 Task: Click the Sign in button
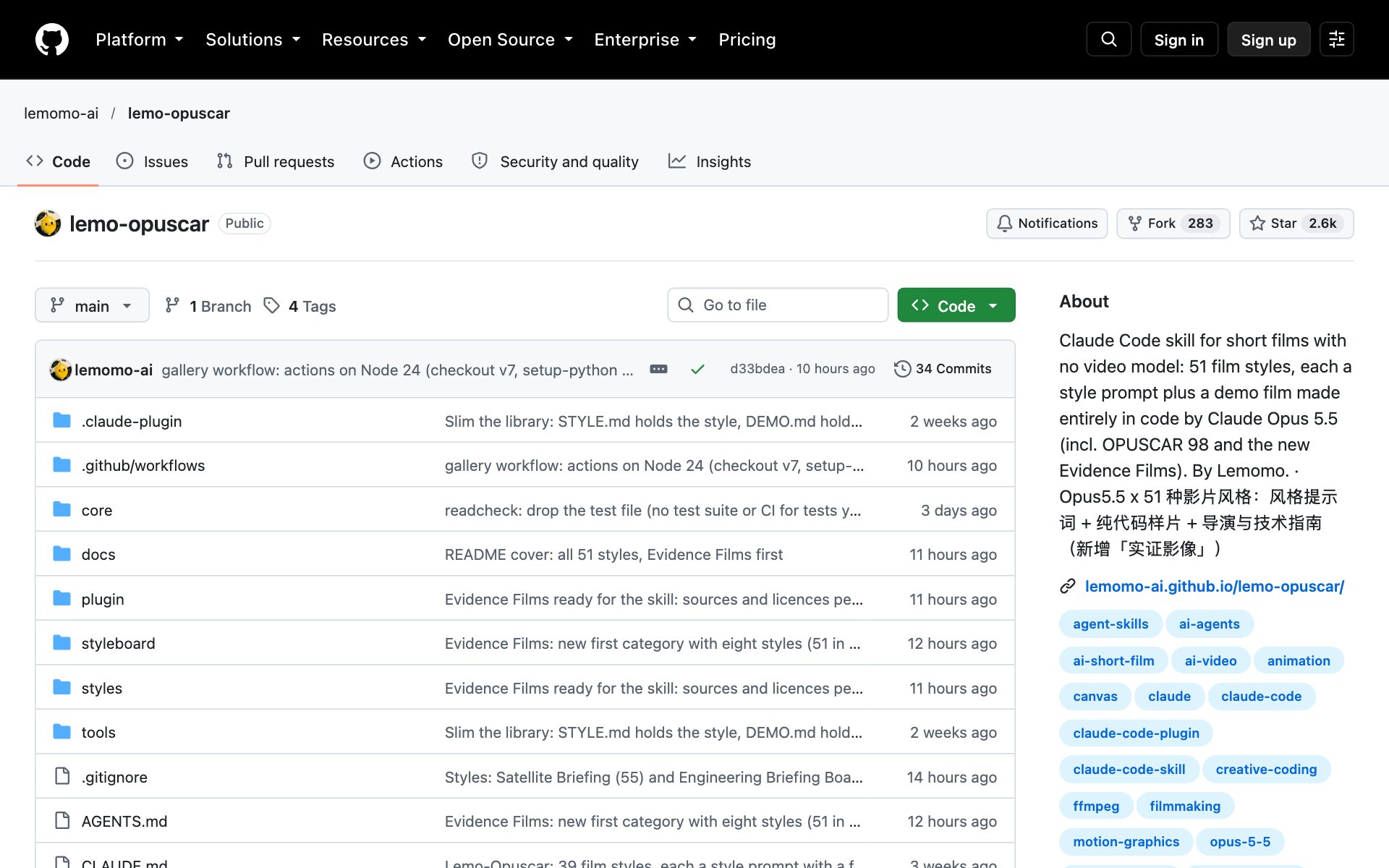tap(1179, 39)
